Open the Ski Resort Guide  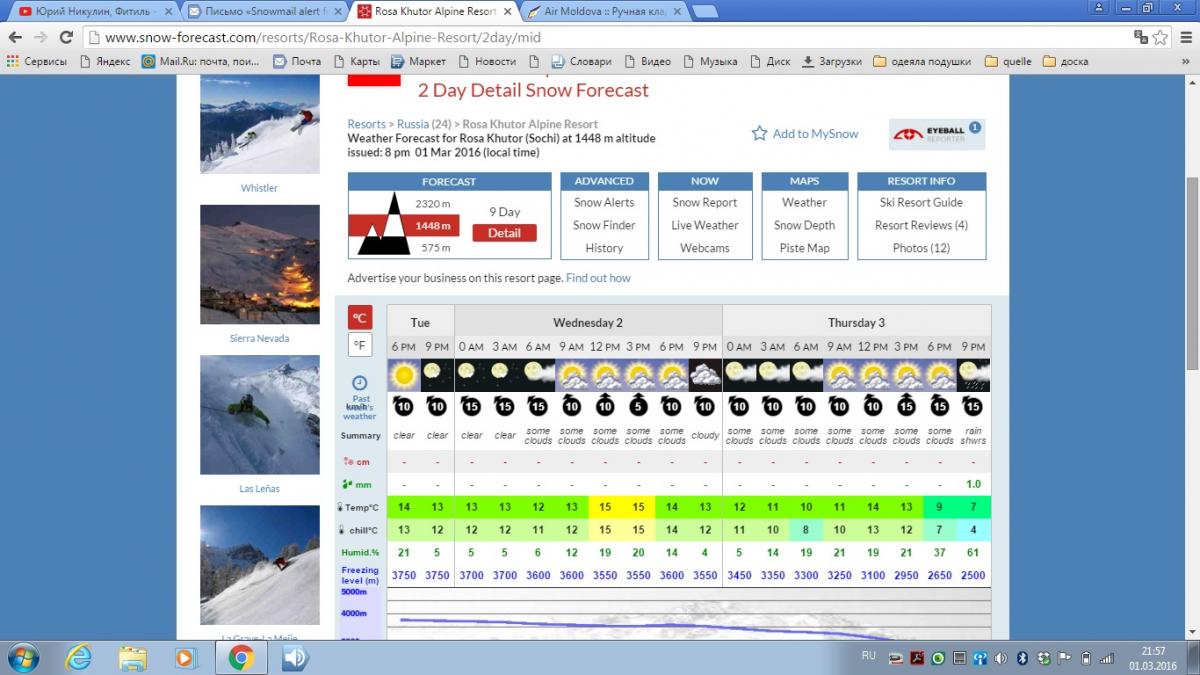coord(921,202)
